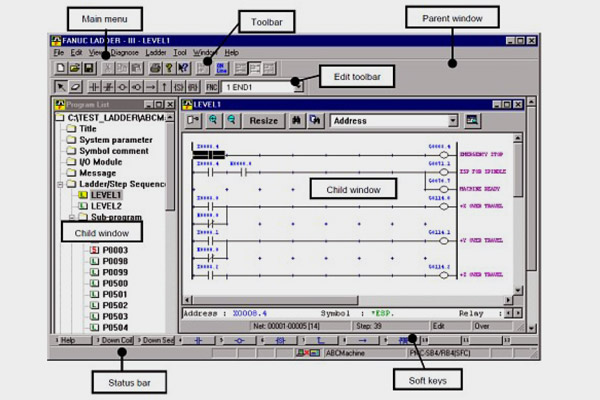The width and height of the screenshot is (600, 400).
Task: Open the Edit menu
Action: click(76, 52)
